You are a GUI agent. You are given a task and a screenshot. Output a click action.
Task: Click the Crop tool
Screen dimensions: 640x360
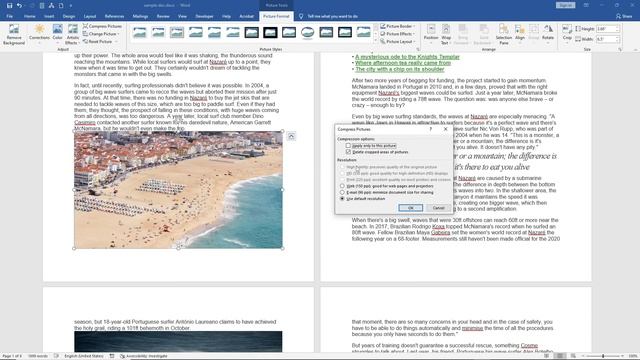click(x=567, y=34)
